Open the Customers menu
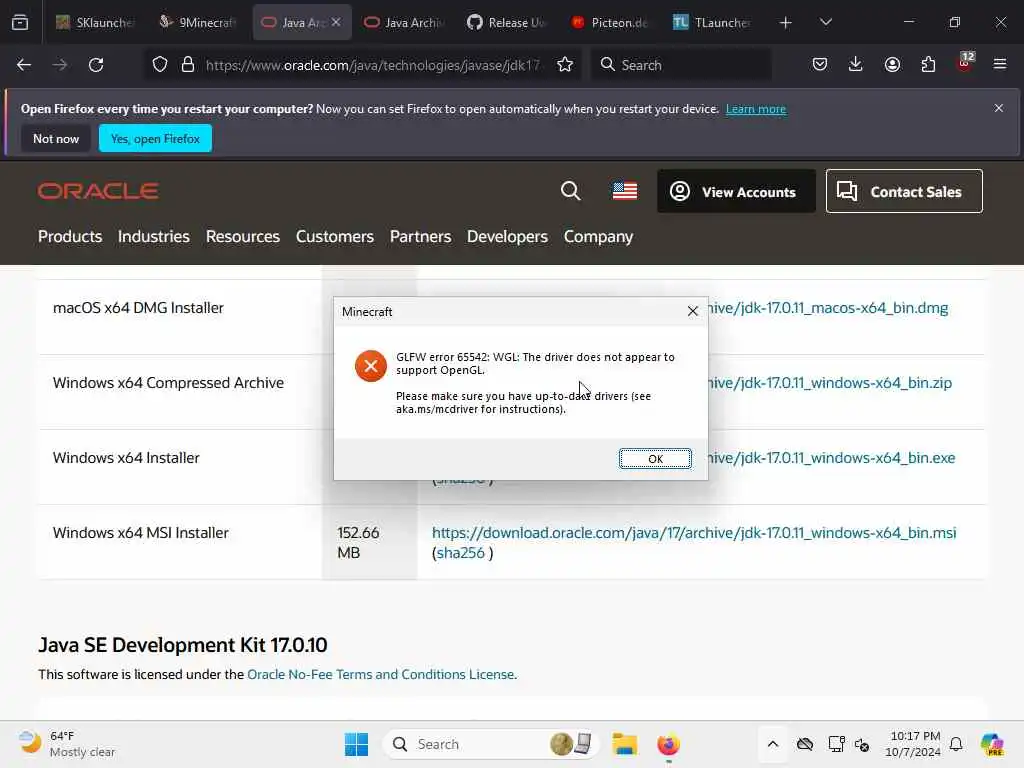The height and width of the screenshot is (768, 1024). coord(335,236)
